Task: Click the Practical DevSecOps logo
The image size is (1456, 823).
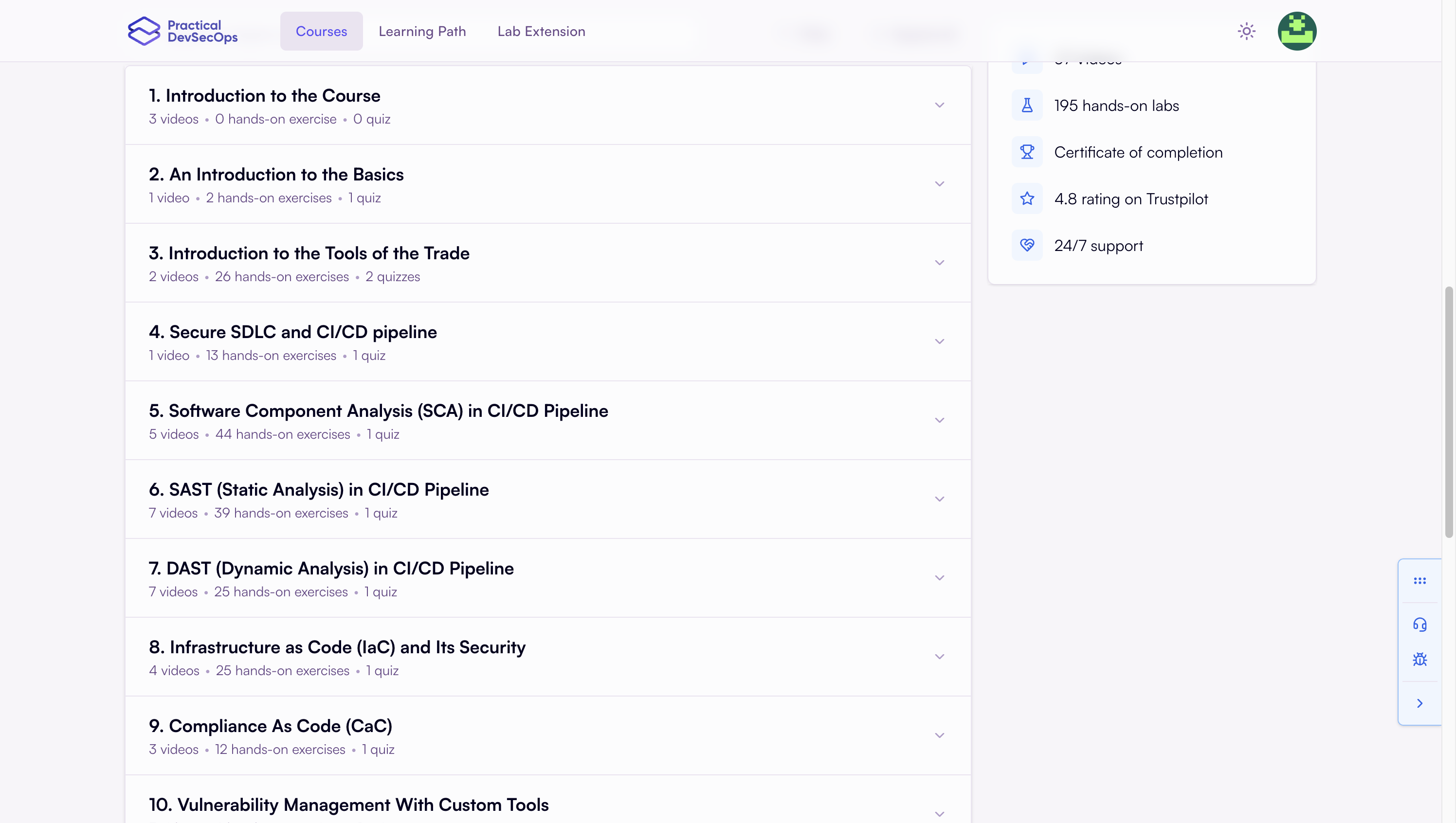Action: coord(182,31)
